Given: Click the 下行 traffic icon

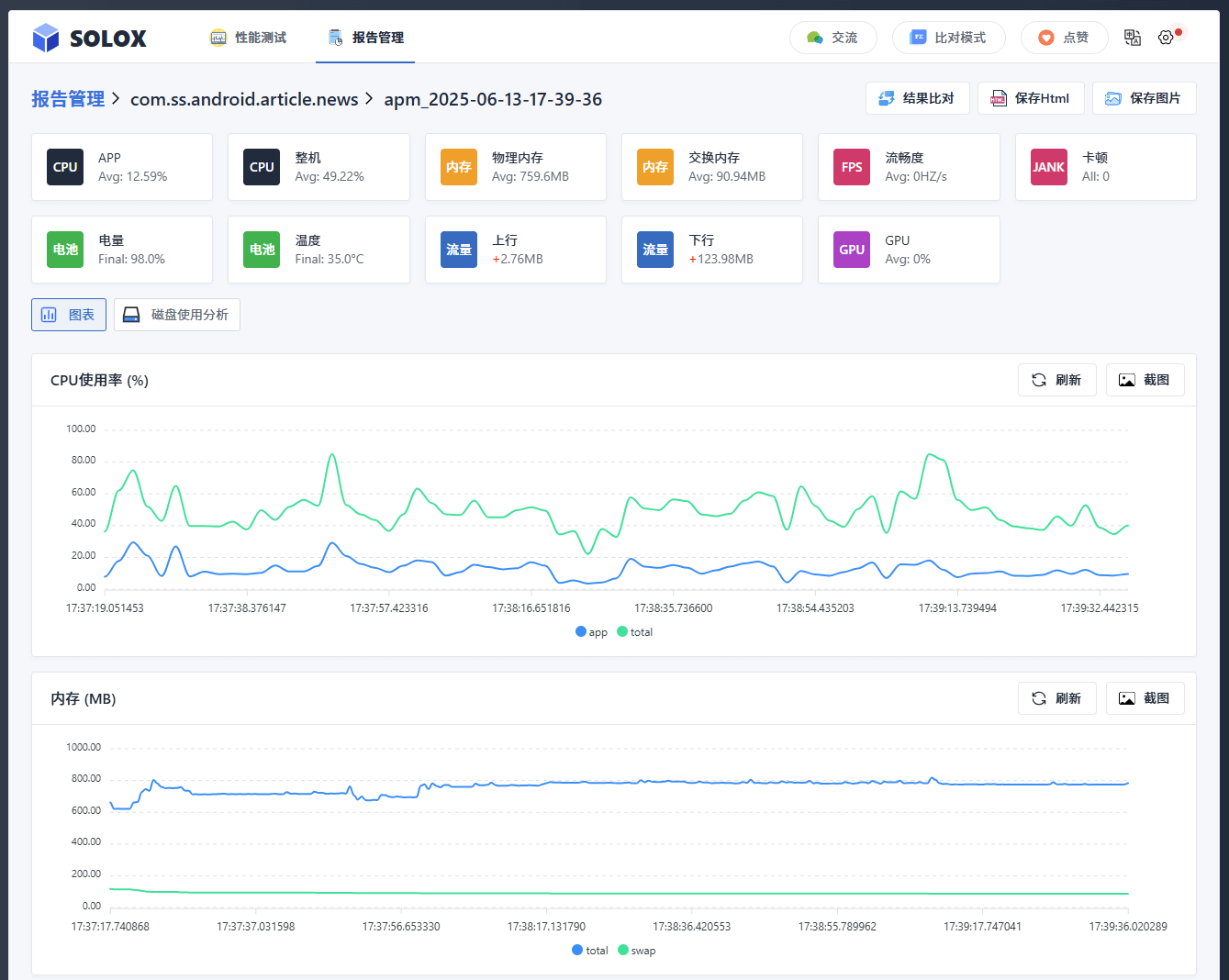Looking at the screenshot, I should pos(655,250).
